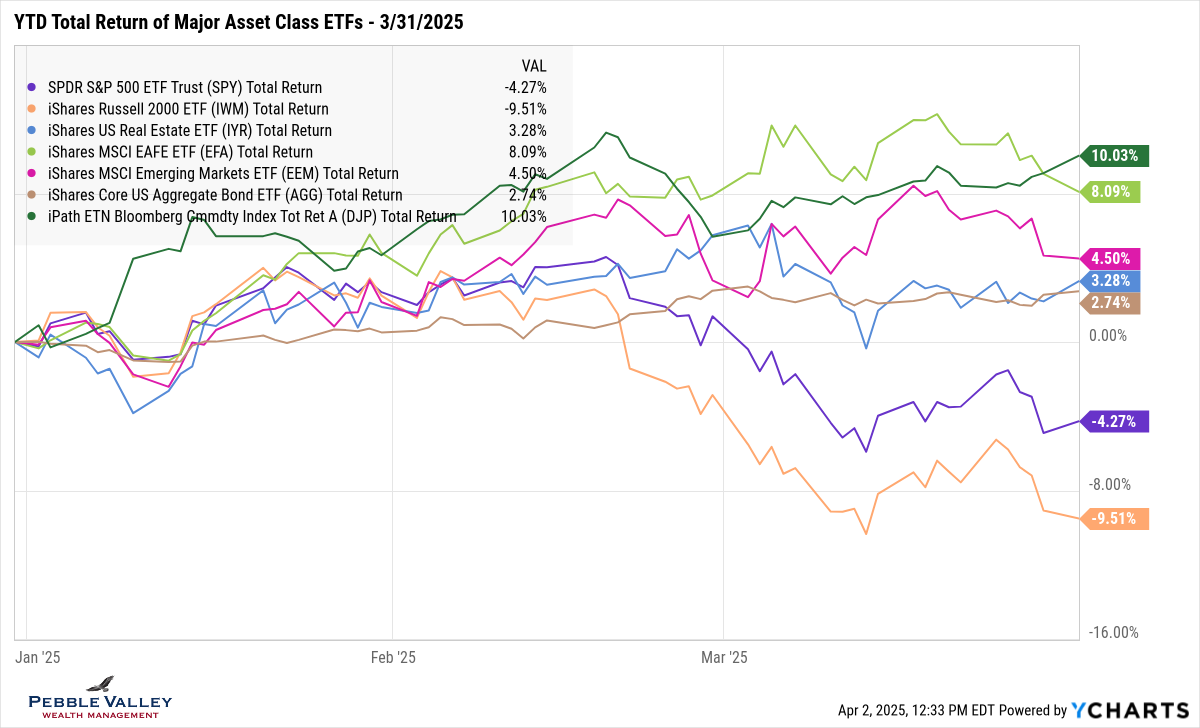Click the 10.03% dark green end value tag
The height and width of the screenshot is (728, 1200).
[1119, 155]
